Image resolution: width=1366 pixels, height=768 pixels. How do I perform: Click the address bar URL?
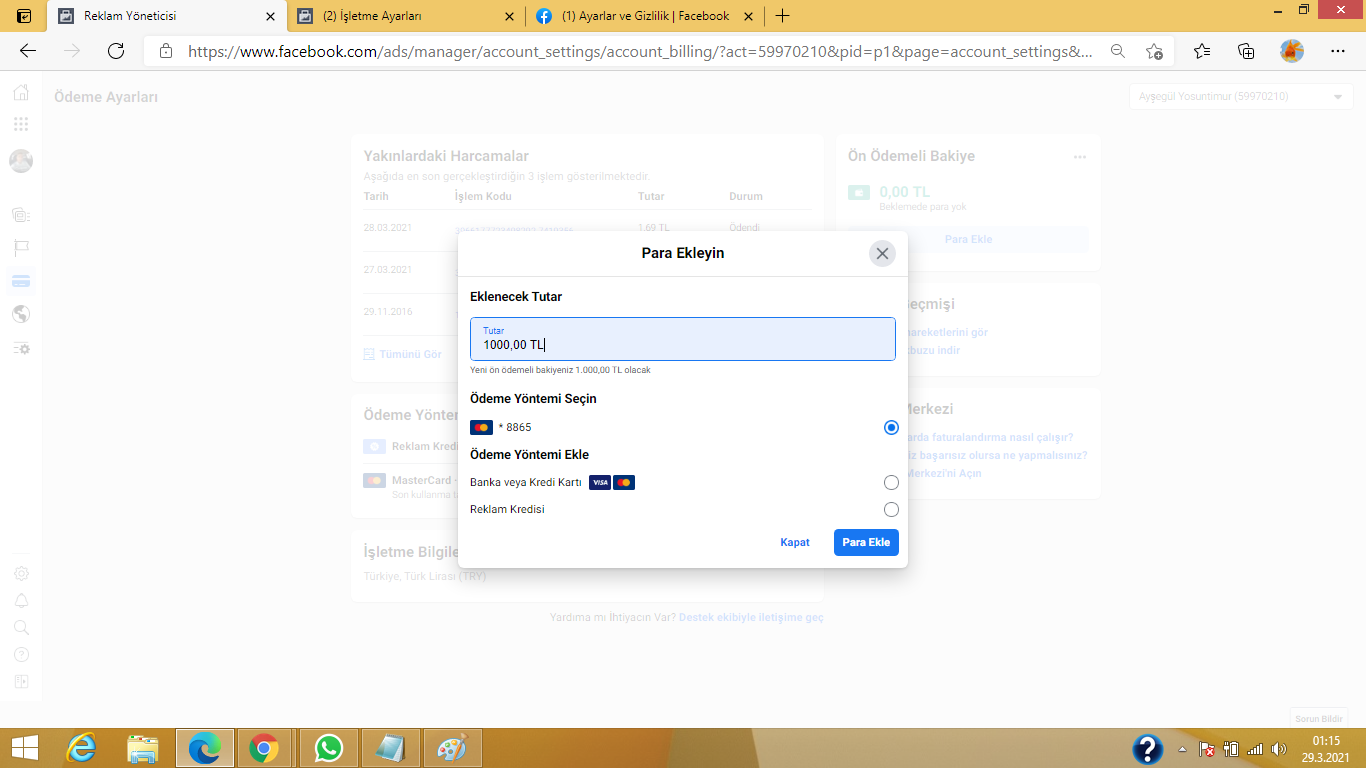pyautogui.click(x=640, y=51)
